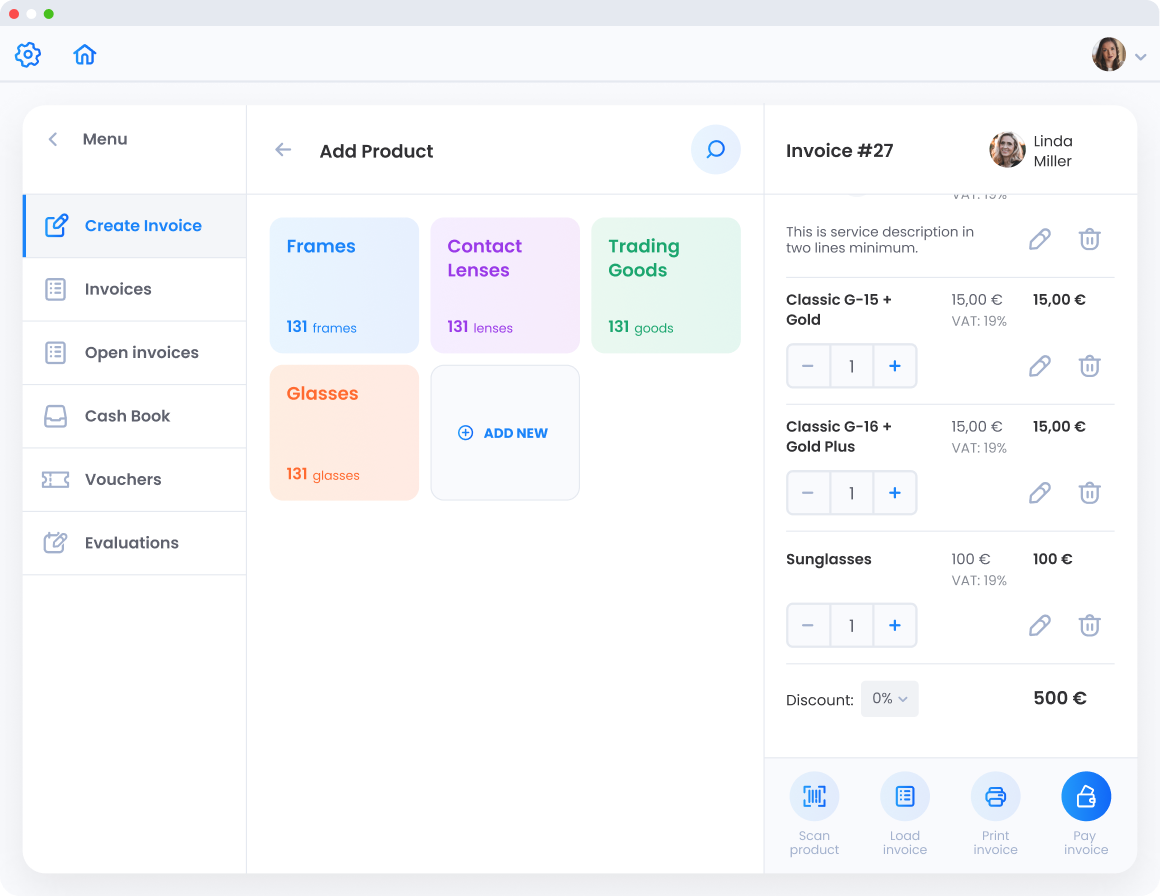Select Vouchers in the side menu
Viewport: 1160px width, 896px height.
coord(123,480)
